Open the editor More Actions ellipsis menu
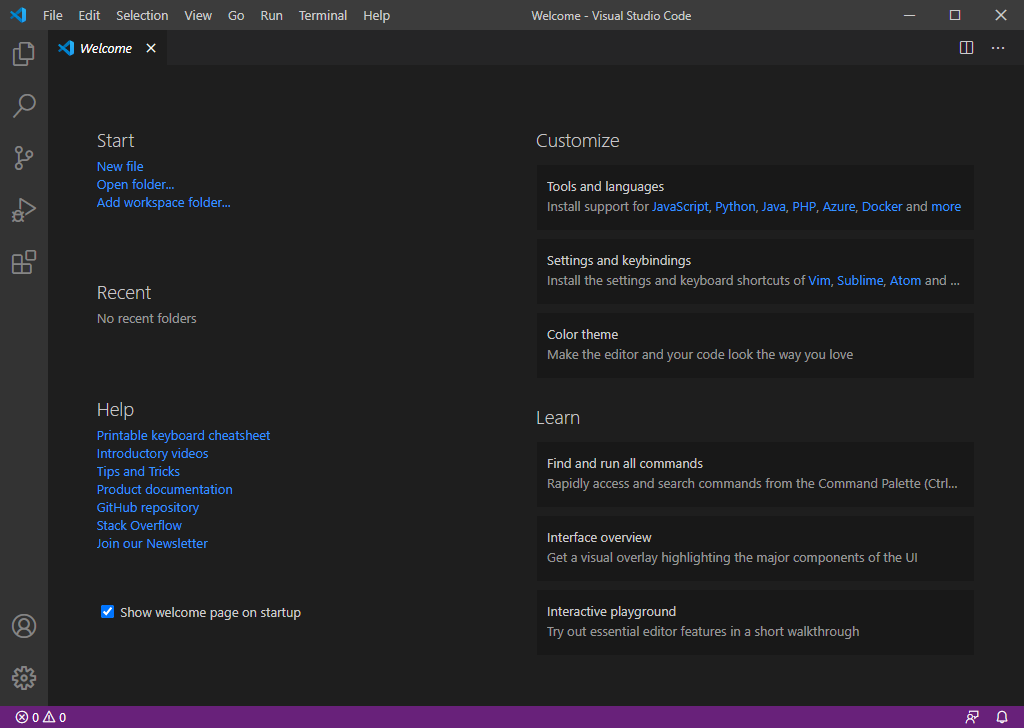 [x=998, y=48]
